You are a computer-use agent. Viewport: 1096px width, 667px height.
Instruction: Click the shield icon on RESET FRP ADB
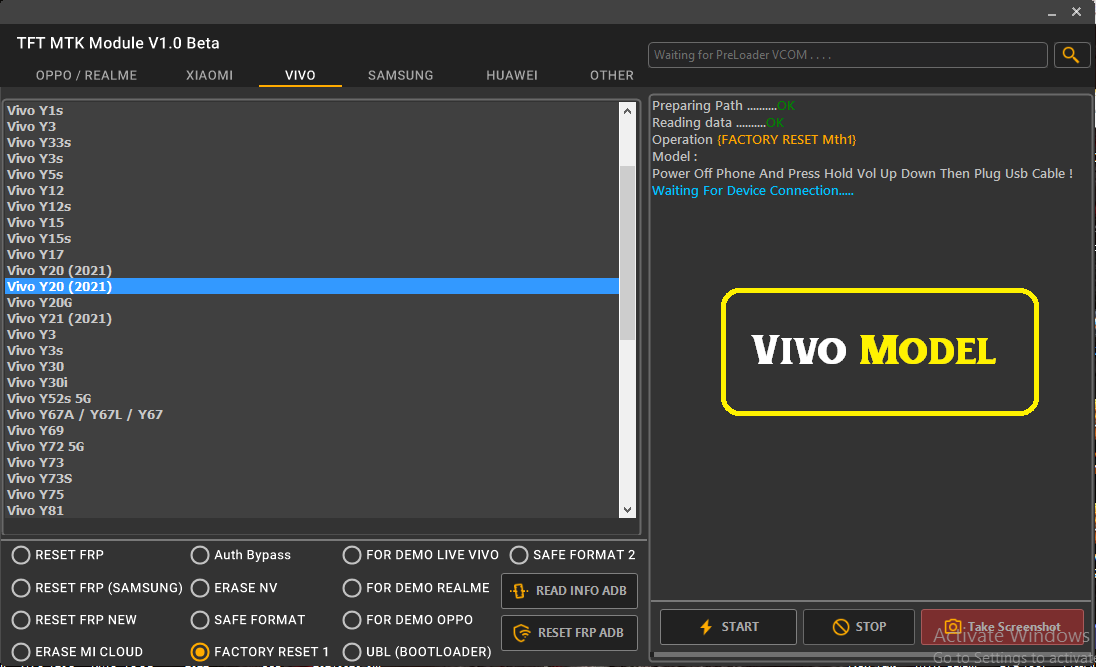click(x=521, y=633)
